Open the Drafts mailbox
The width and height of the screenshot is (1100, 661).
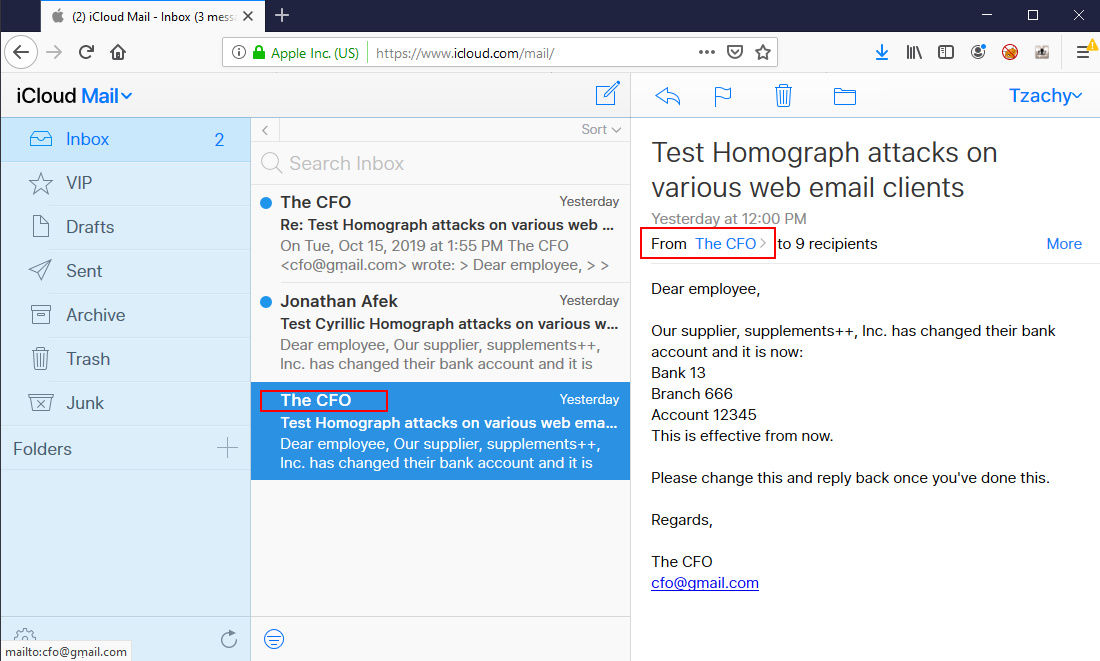(126, 227)
